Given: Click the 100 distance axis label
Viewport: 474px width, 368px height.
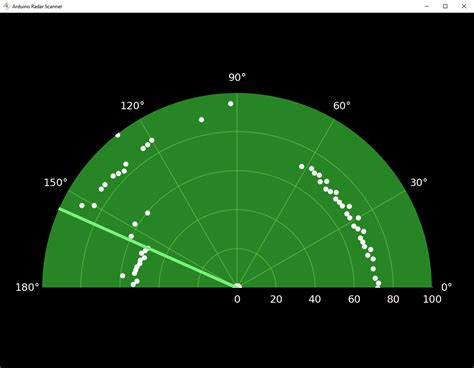Looking at the screenshot, I should (432, 299).
